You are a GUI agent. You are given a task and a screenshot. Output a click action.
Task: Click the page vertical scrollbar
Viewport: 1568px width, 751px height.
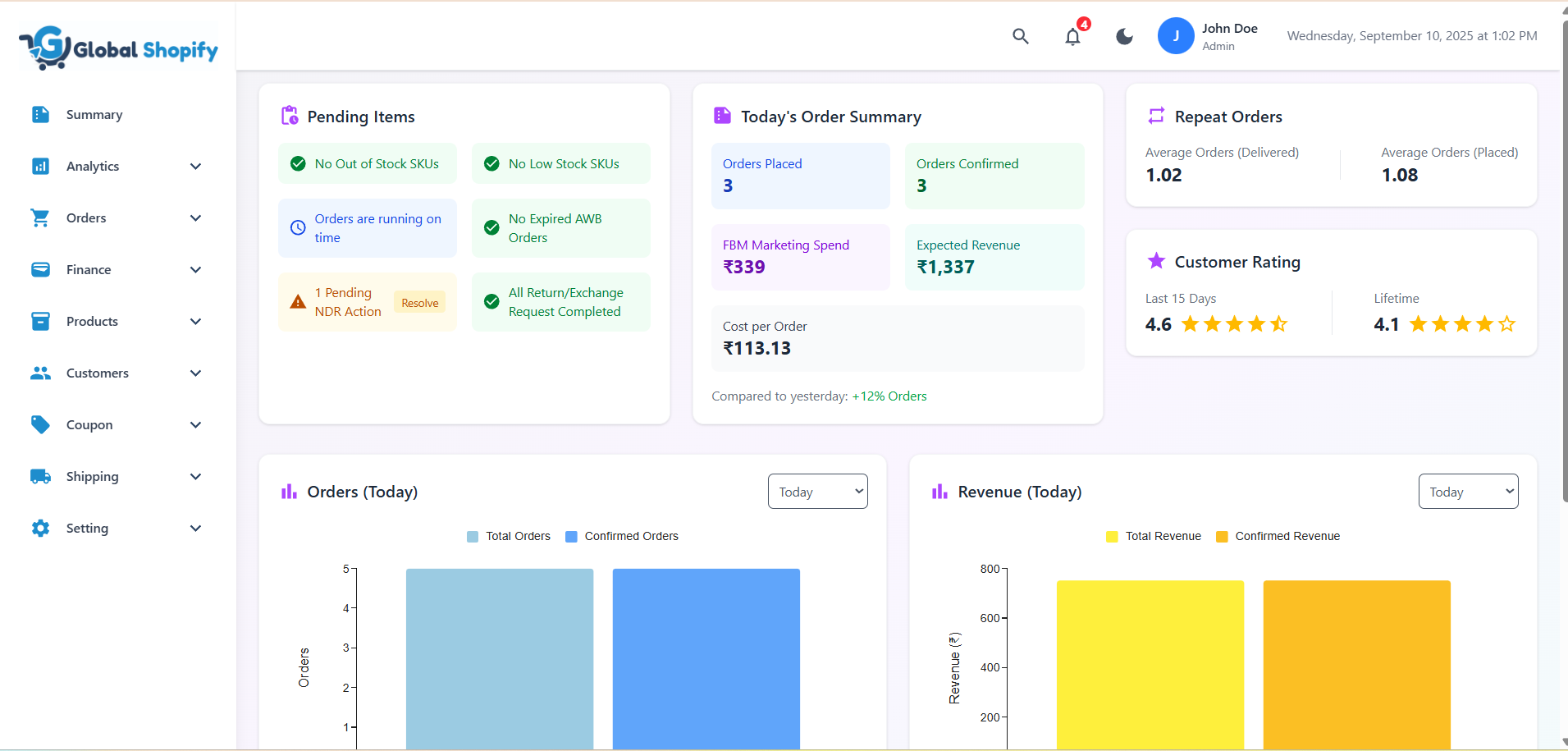[1564, 263]
